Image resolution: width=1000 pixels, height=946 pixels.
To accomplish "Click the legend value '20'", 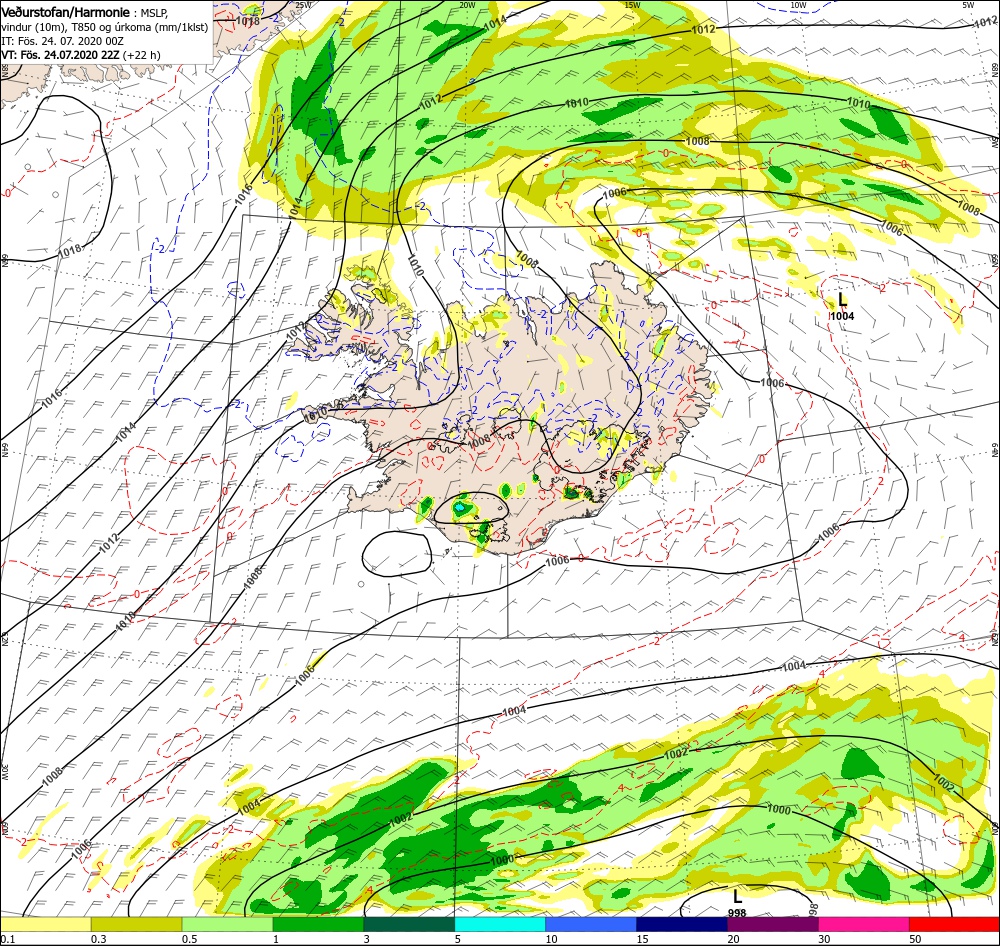I will click(733, 939).
